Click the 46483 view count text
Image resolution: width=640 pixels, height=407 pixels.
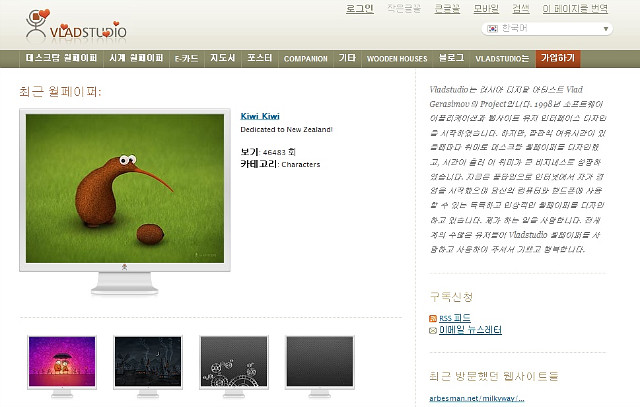(274, 152)
